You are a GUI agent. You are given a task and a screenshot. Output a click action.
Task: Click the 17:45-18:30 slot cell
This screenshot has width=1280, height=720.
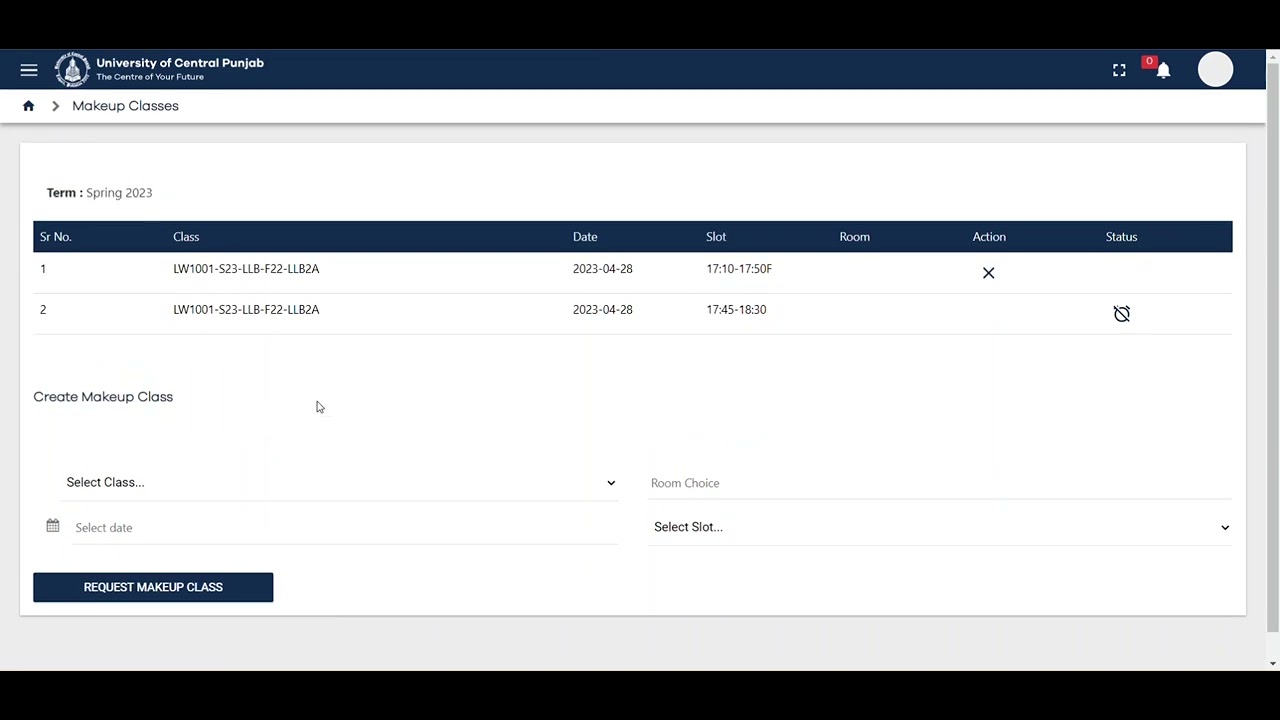coord(736,310)
